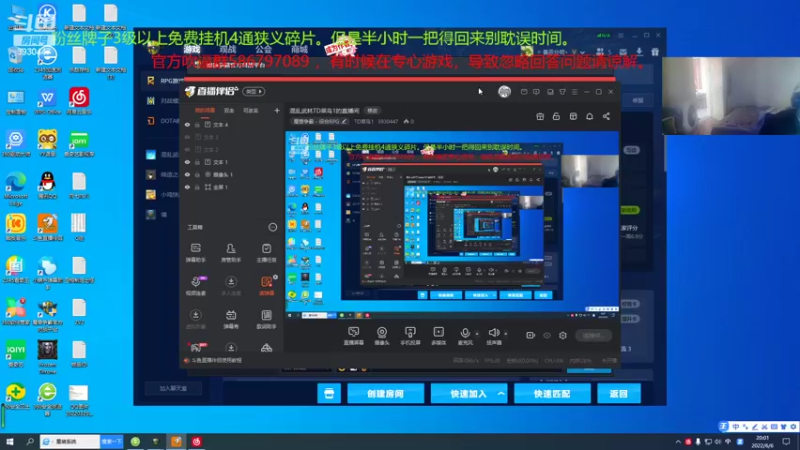Open the notification bell above preview

tap(589, 116)
